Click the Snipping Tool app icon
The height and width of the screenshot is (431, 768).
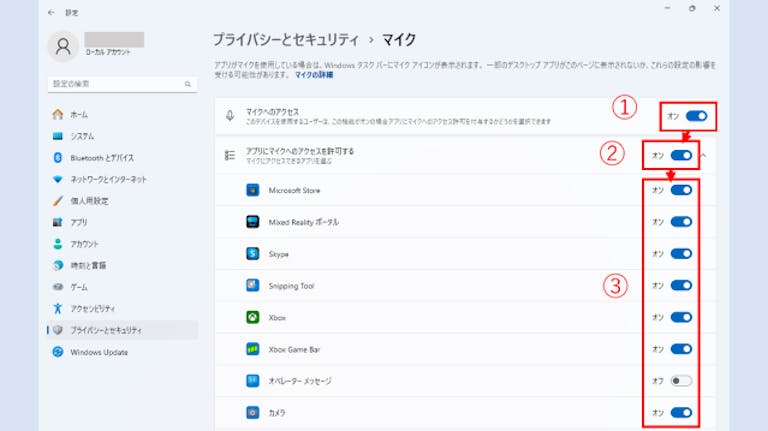click(253, 286)
